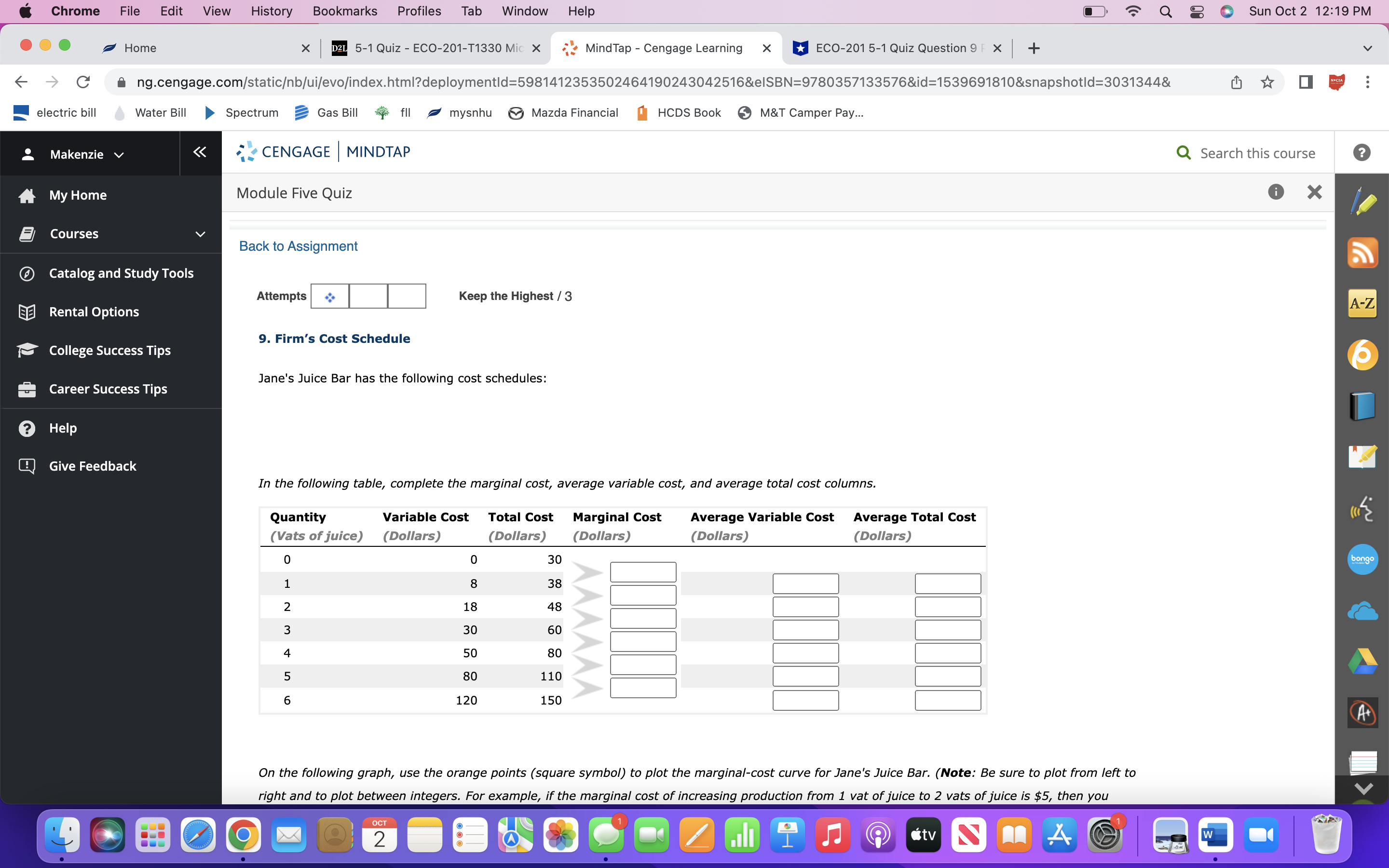Open the RSS feed app icon
Image resolution: width=1389 pixels, height=868 pixels.
pos(1363,253)
